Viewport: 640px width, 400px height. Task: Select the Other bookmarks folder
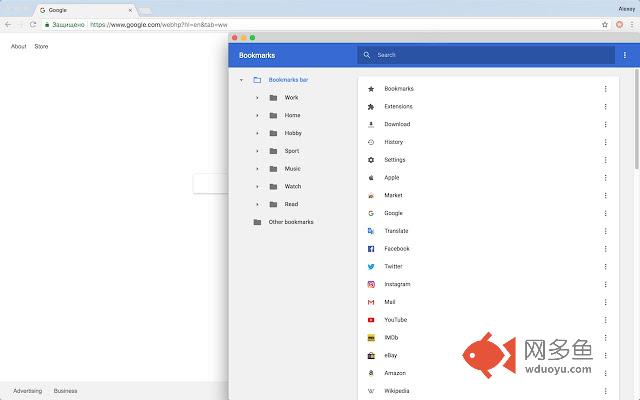[283, 222]
